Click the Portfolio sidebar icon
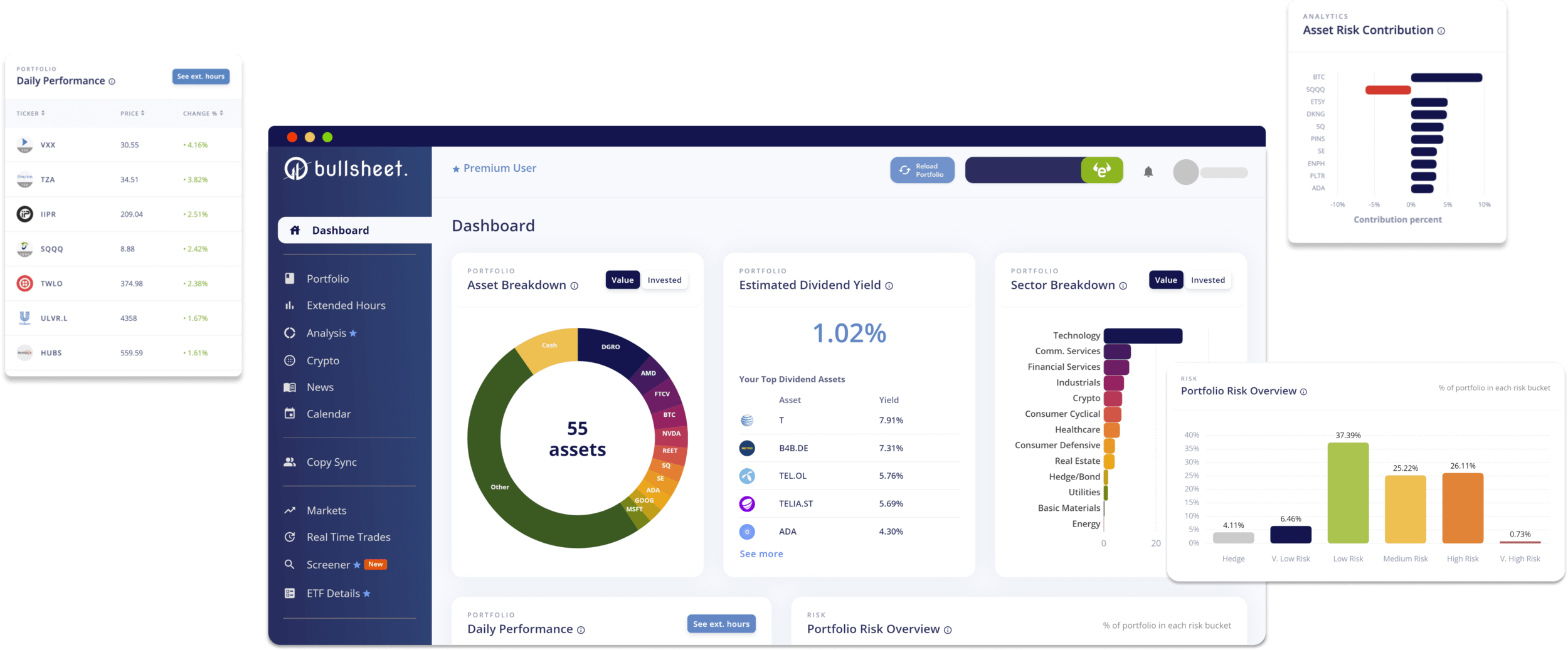Screen dimensions: 1568x650 (x=290, y=278)
